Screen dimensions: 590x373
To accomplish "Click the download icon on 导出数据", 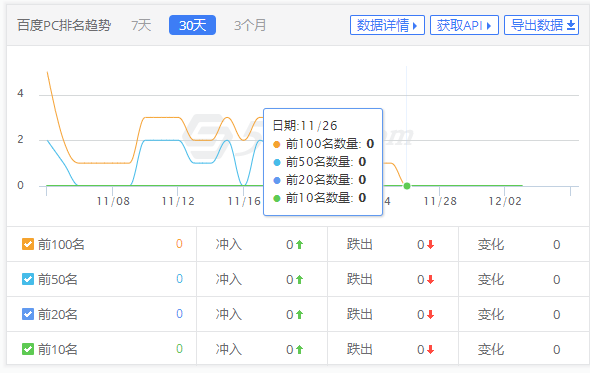I will click(x=571, y=25).
